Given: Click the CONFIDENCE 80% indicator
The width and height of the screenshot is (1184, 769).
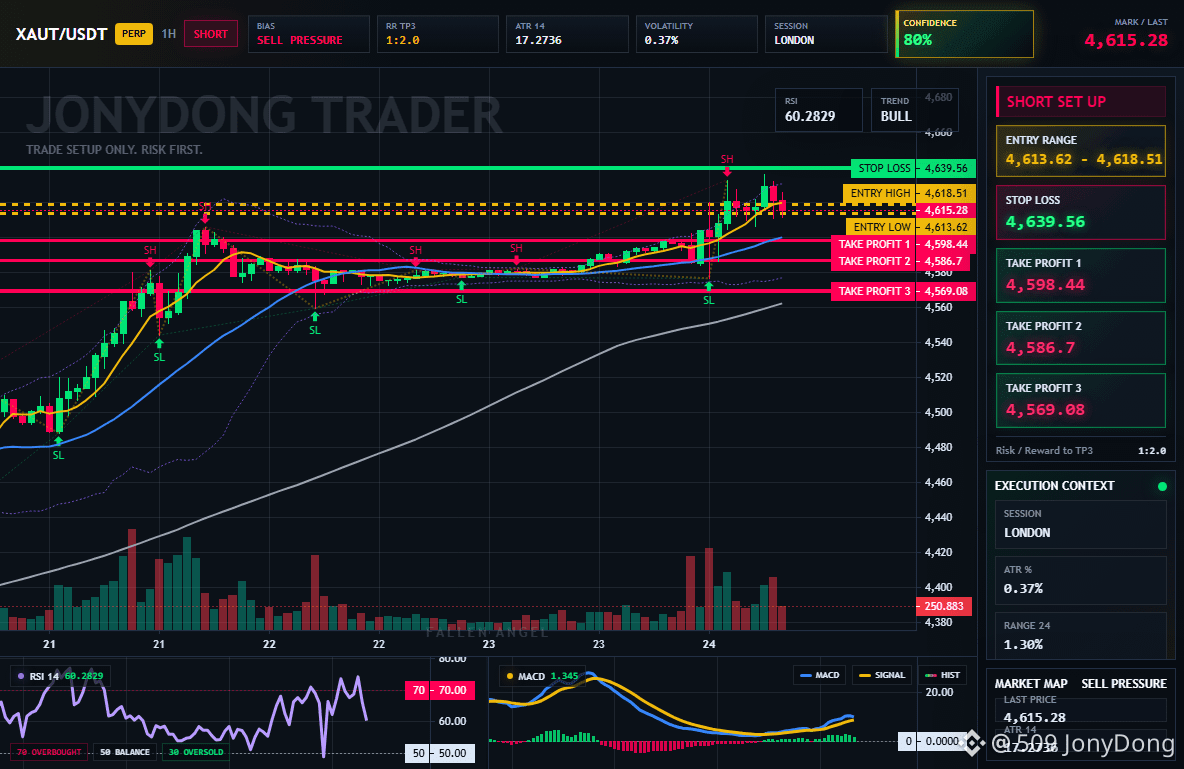Looking at the screenshot, I should [x=964, y=34].
